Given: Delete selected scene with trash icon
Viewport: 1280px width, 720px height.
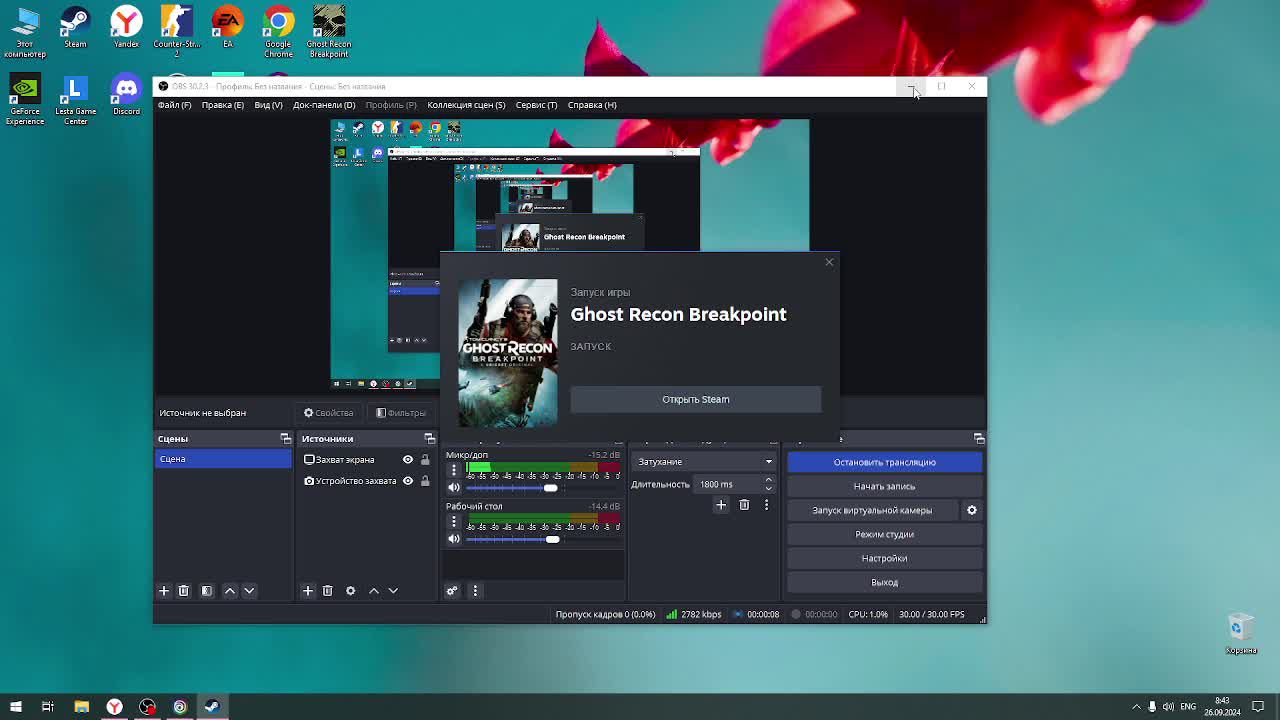Looking at the screenshot, I should pos(183,591).
